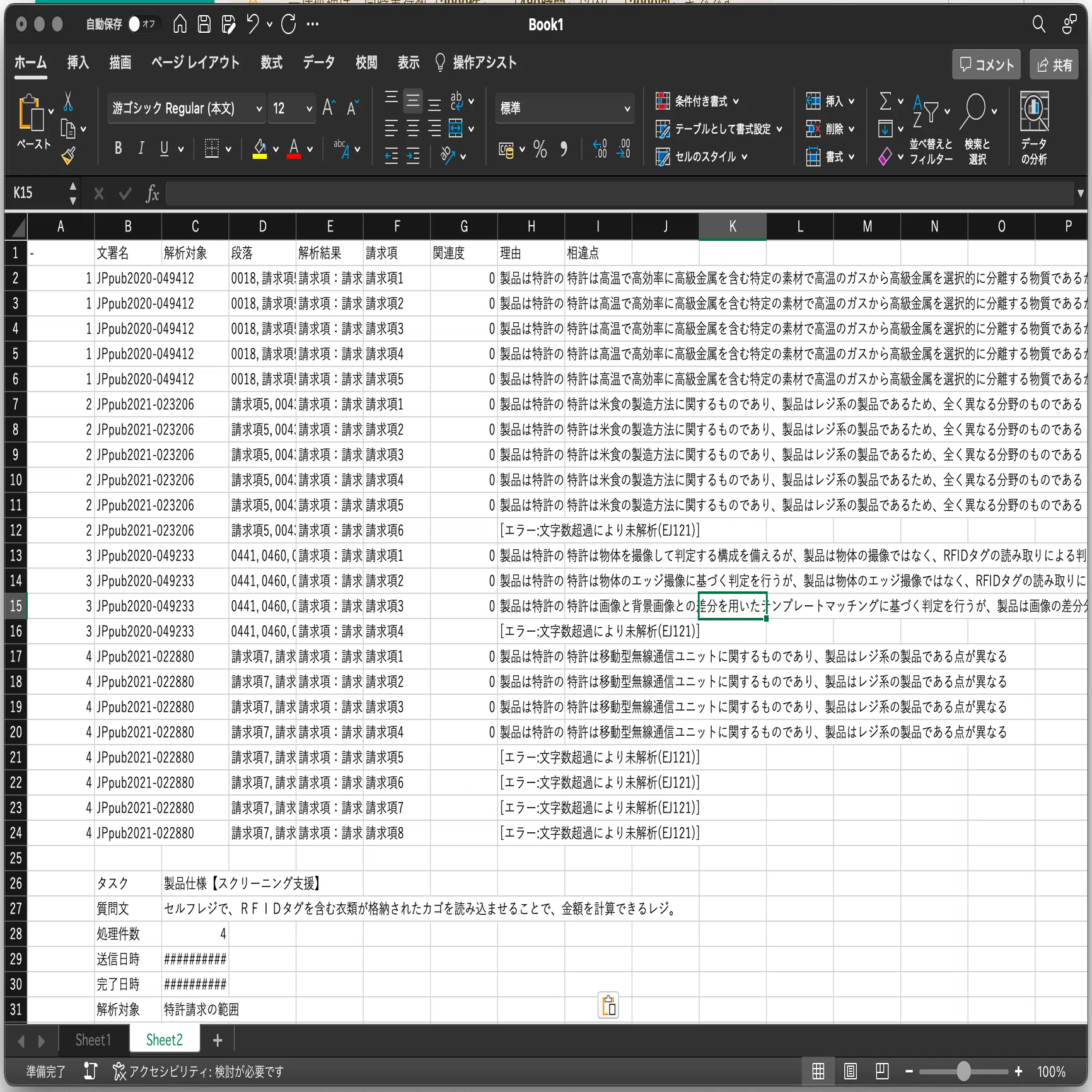Click the Undo arrow icon
The image size is (1092, 1092).
tap(253, 25)
